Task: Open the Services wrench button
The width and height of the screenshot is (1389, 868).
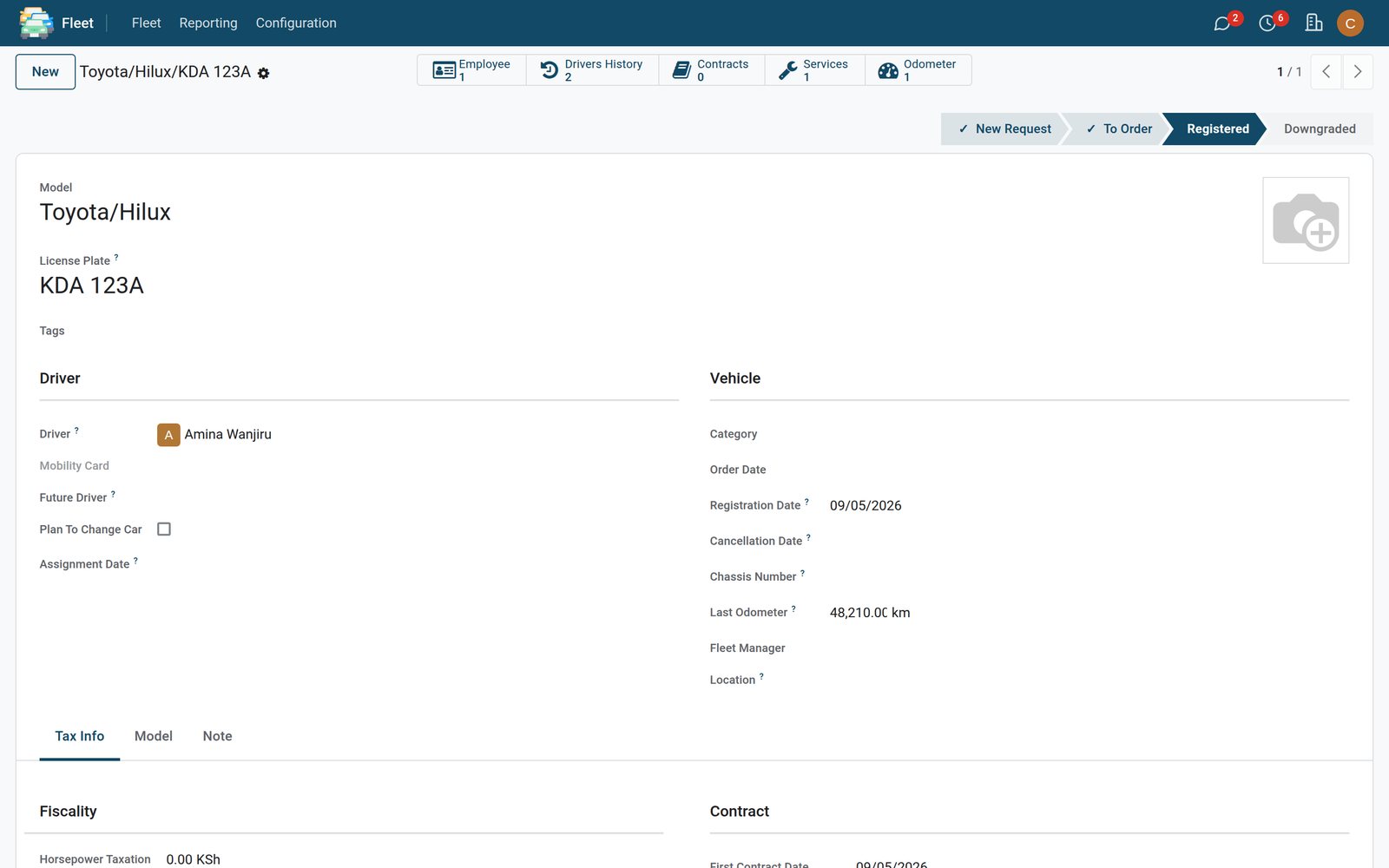Action: 814,70
